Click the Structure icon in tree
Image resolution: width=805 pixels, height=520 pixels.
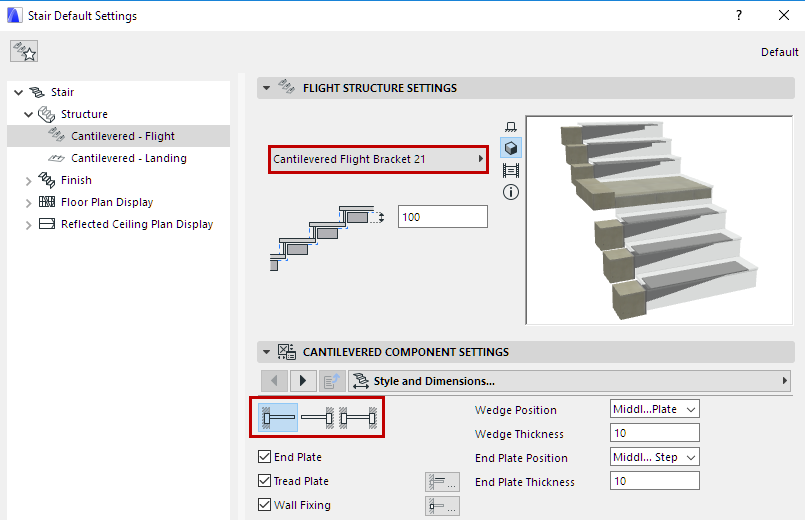(x=47, y=114)
